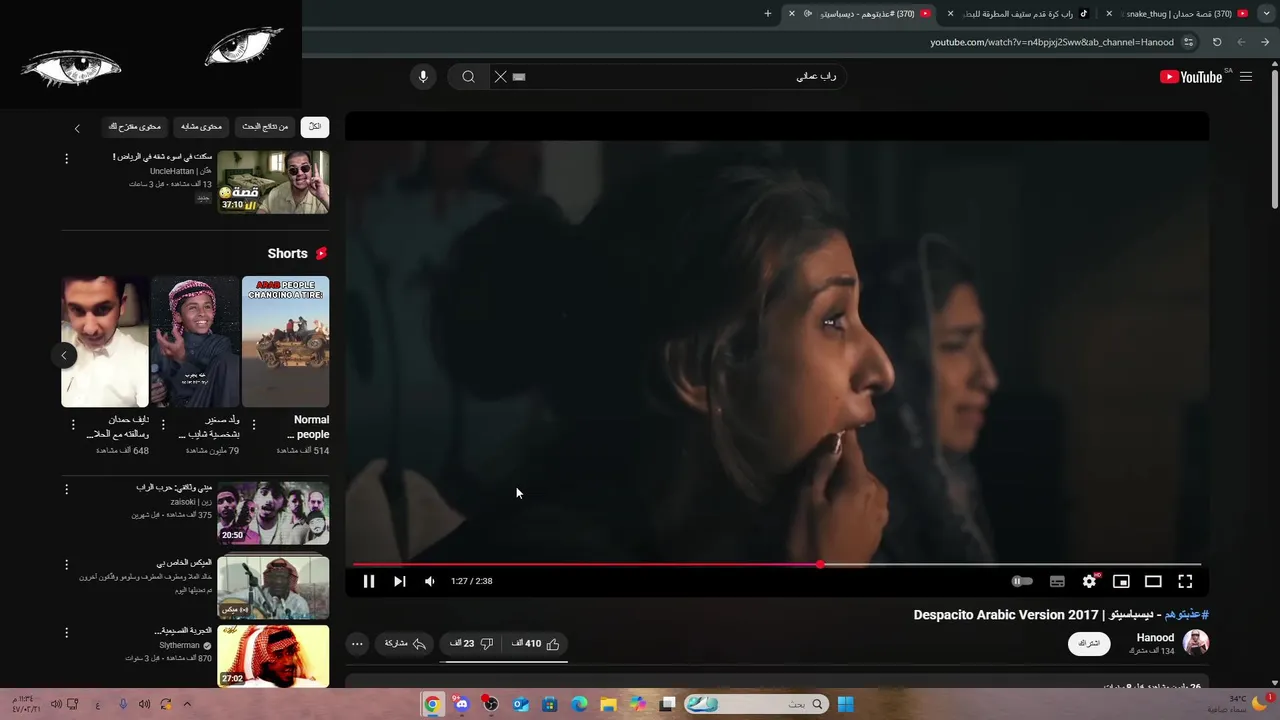This screenshot has height=720, width=1280.
Task: Open the more actions ellipsis under the video
Action: tap(357, 644)
